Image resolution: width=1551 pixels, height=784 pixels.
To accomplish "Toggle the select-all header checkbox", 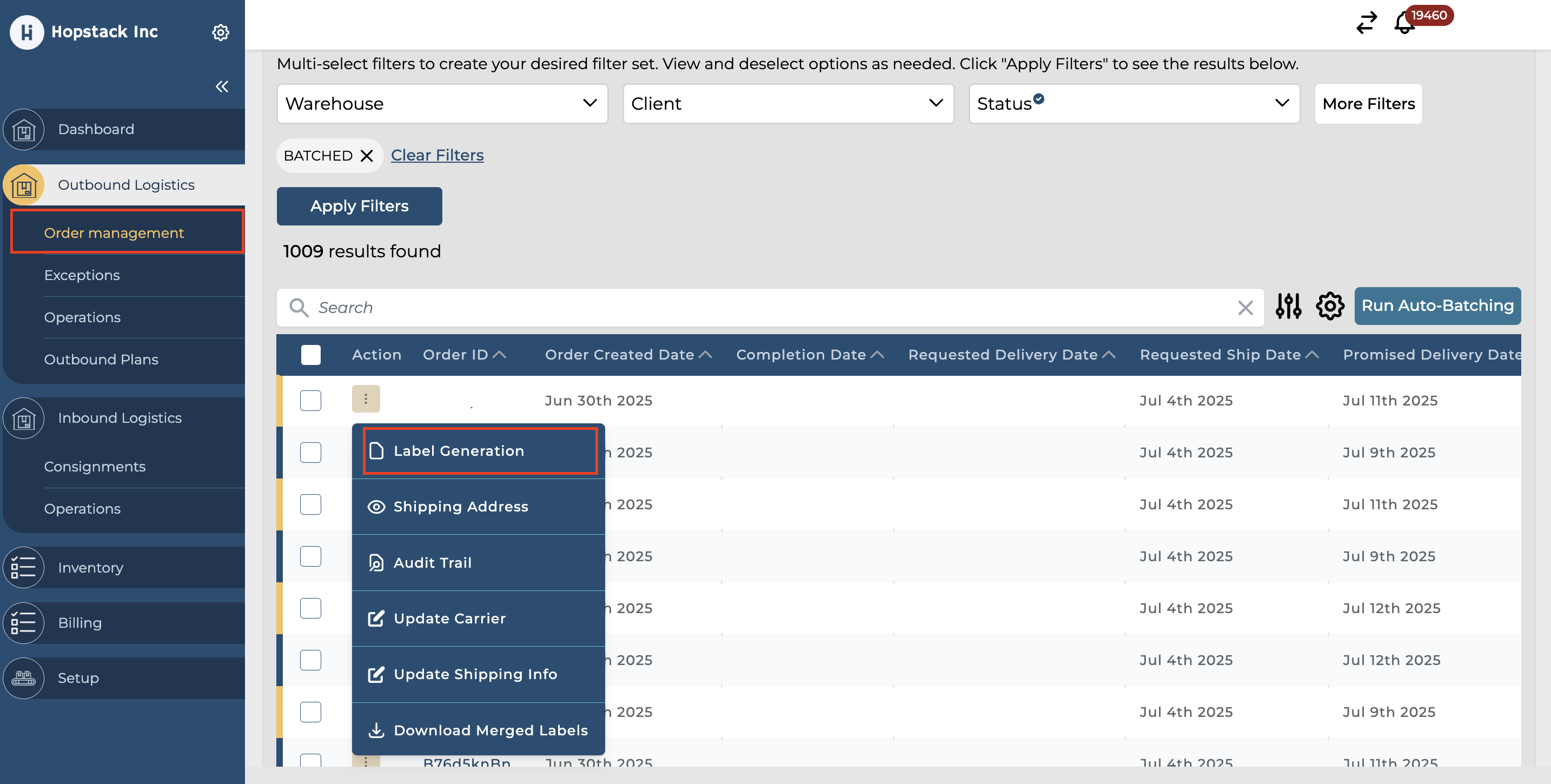I will point(310,355).
